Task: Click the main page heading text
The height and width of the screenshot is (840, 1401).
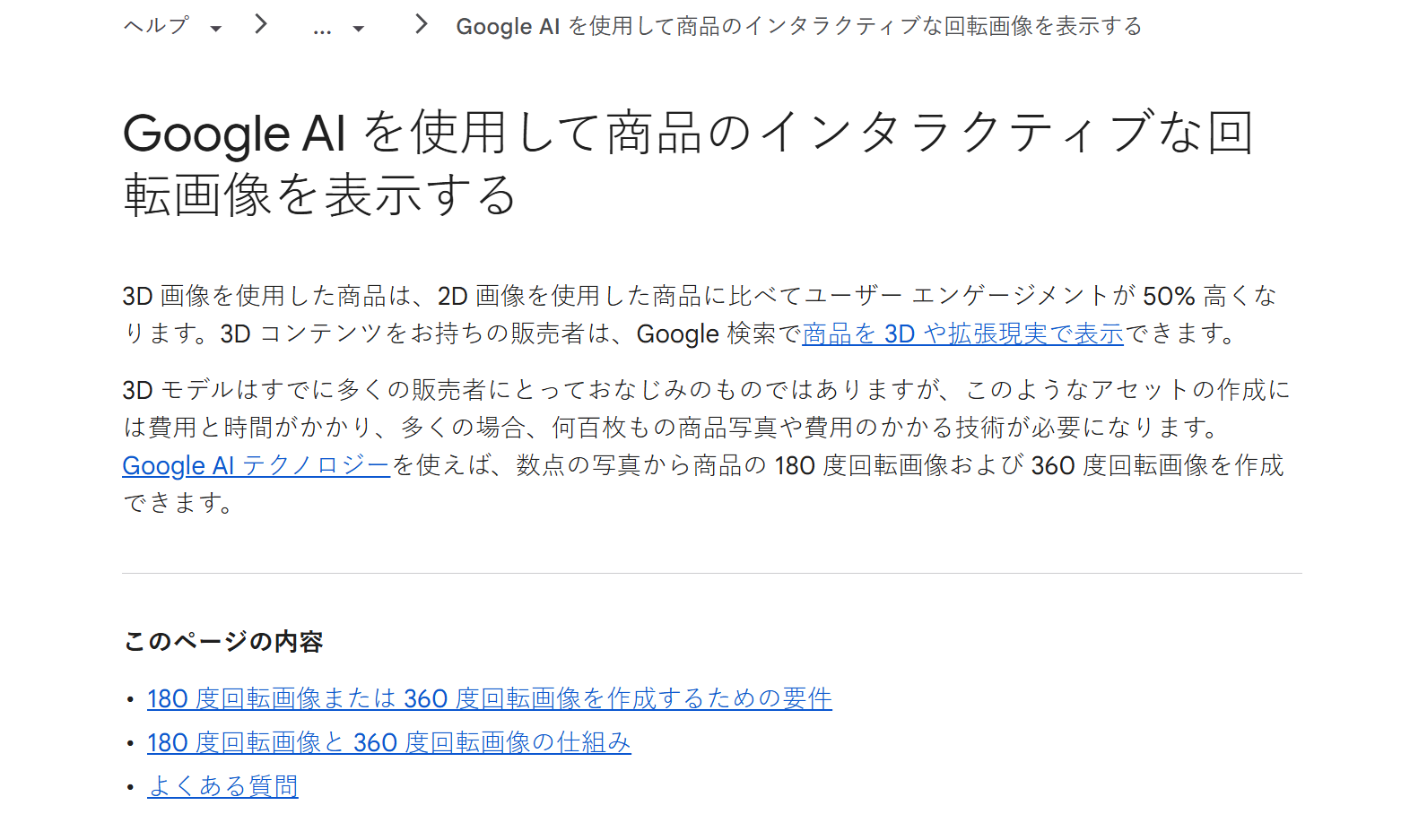Action: click(x=688, y=163)
